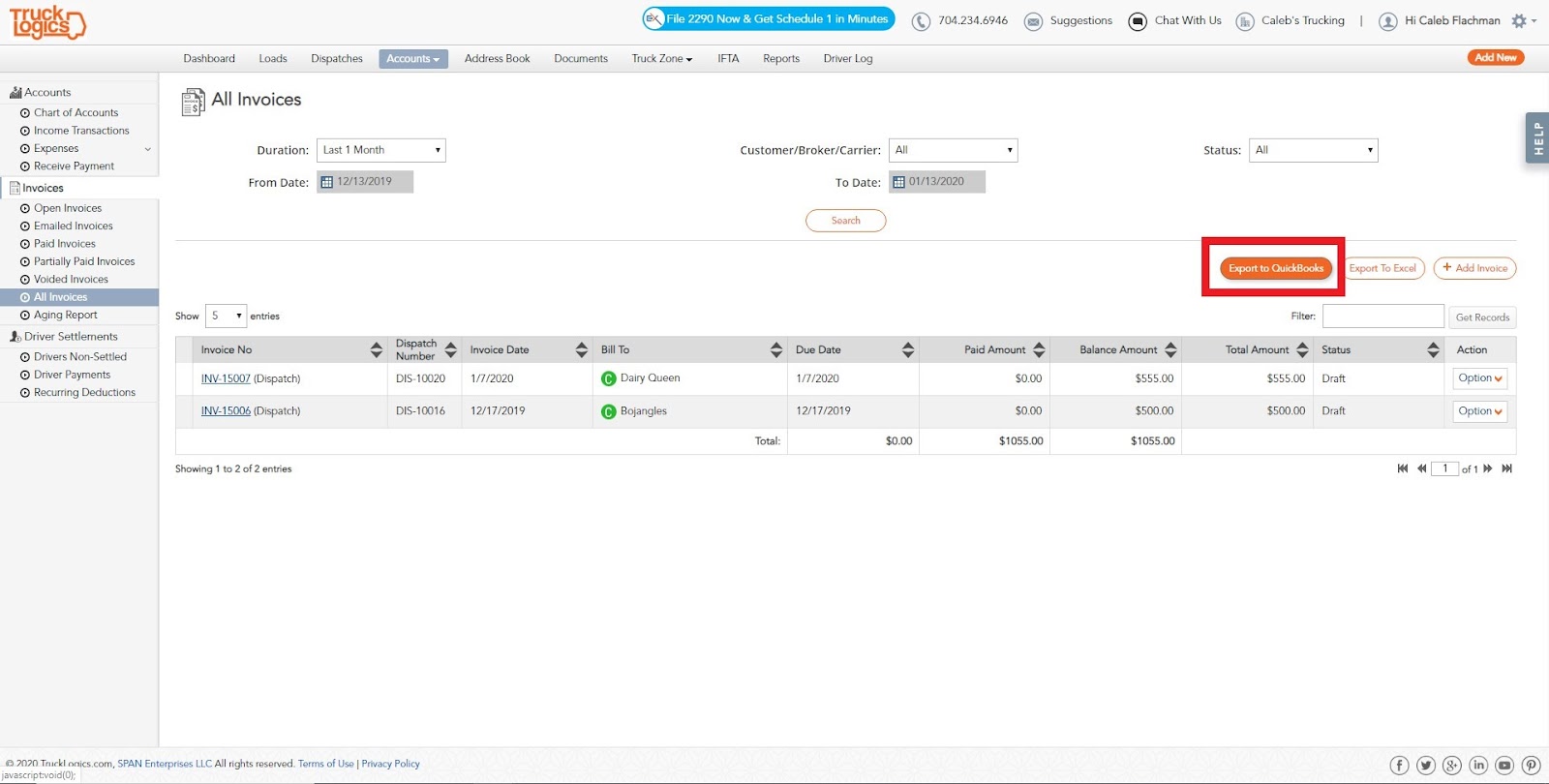Click the Dairy Queen customer badge icon
This screenshot has width=1549, height=784.
click(609, 379)
